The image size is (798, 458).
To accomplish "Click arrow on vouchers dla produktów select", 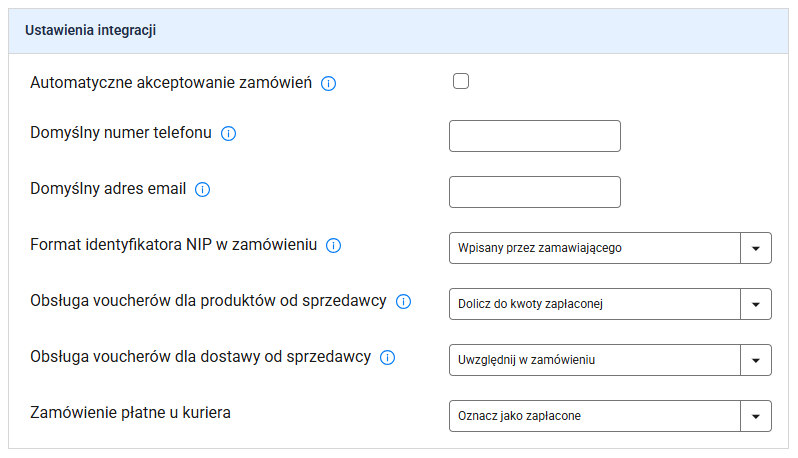I will [x=756, y=304].
